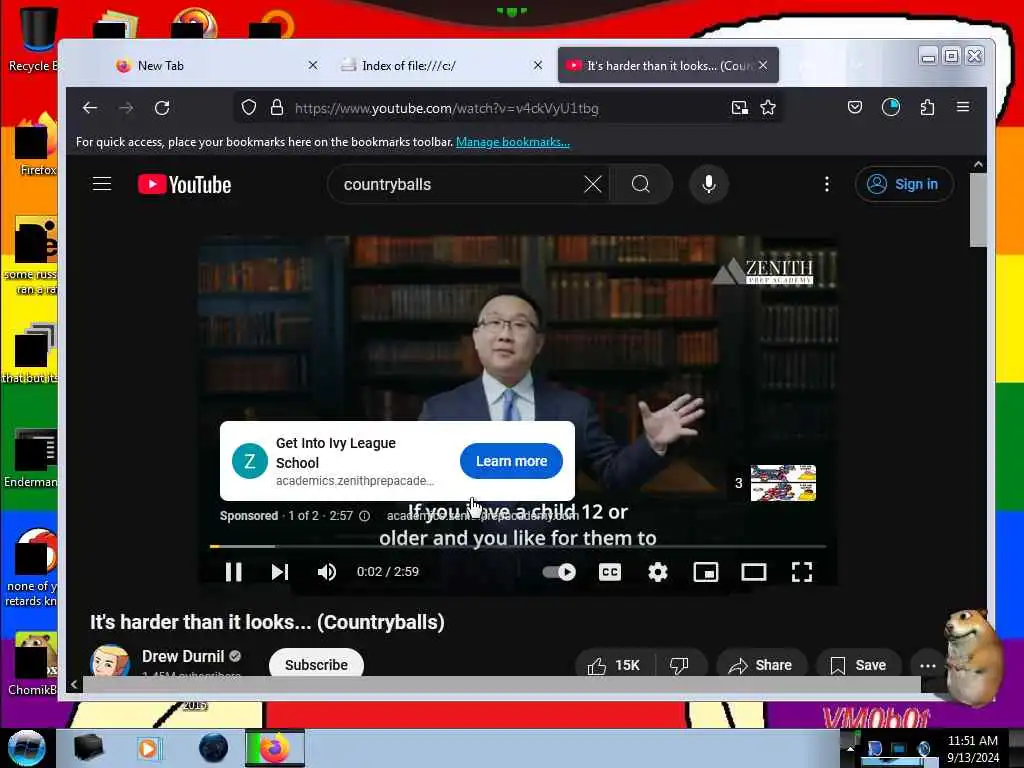The height and width of the screenshot is (768, 1024).
Task: Open picture-in-picture icon in address bar
Action: point(739,108)
